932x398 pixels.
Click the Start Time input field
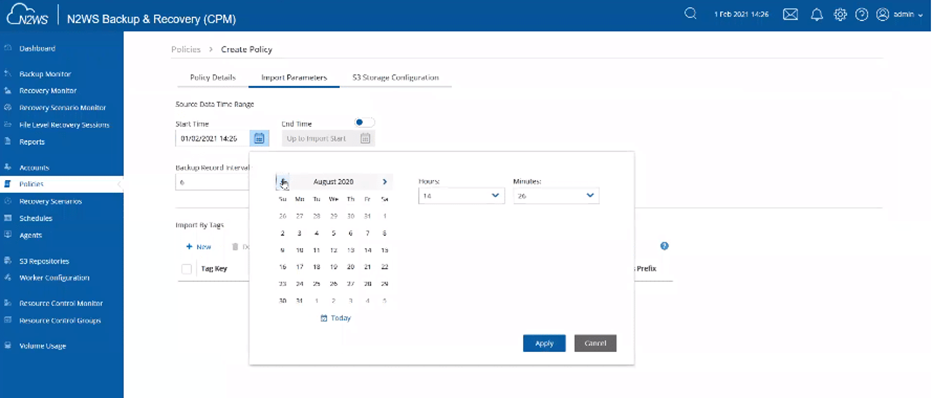(x=212, y=138)
